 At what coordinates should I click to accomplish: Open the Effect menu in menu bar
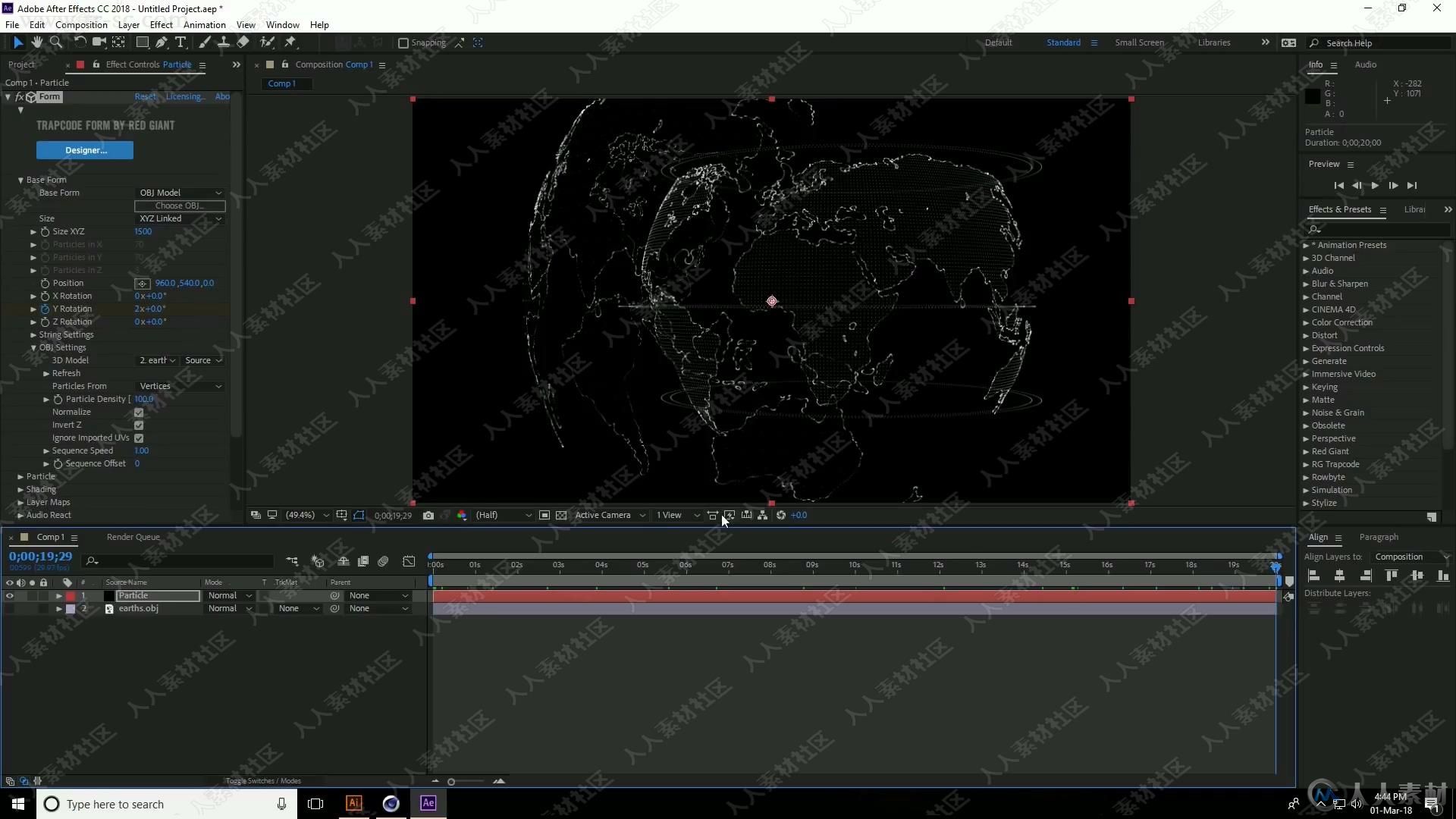(x=160, y=24)
